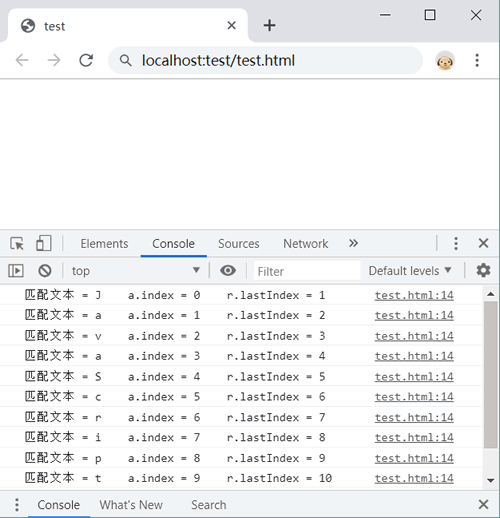The width and height of the screenshot is (500, 518).
Task: Click the text a.index = 6
Action: 164,417
